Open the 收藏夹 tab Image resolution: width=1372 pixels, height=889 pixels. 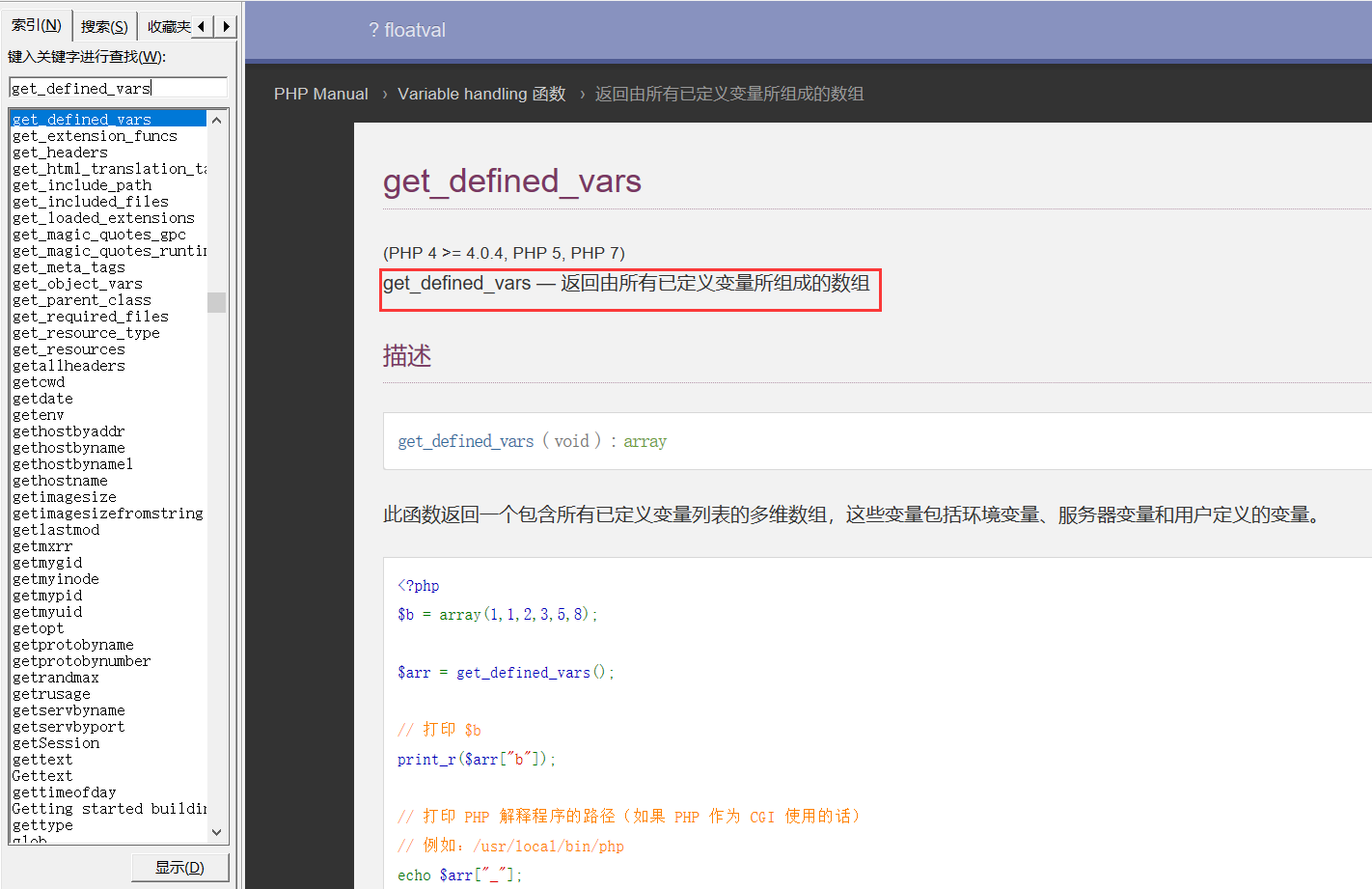(169, 27)
